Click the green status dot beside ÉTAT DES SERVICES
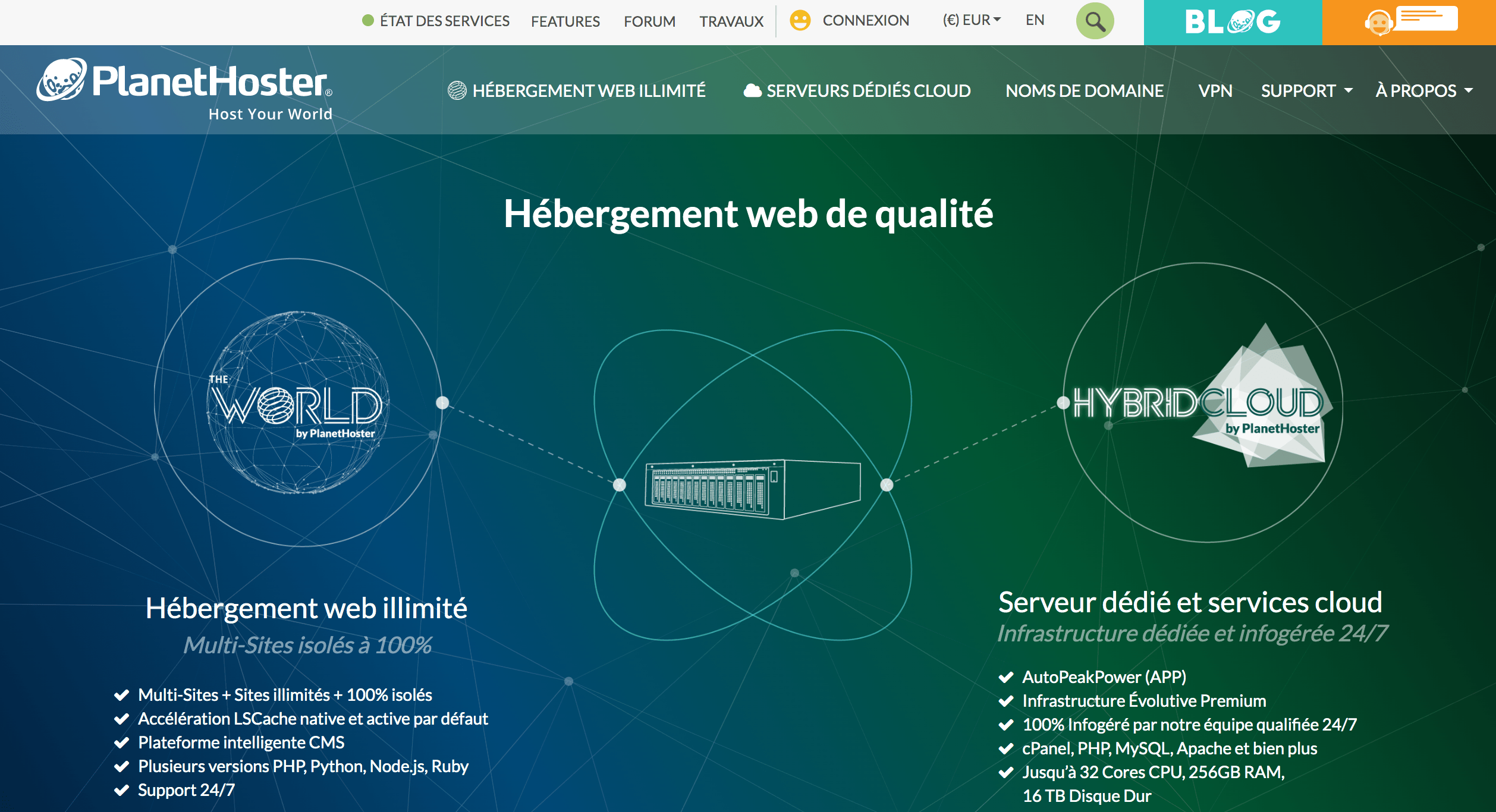 click(367, 20)
